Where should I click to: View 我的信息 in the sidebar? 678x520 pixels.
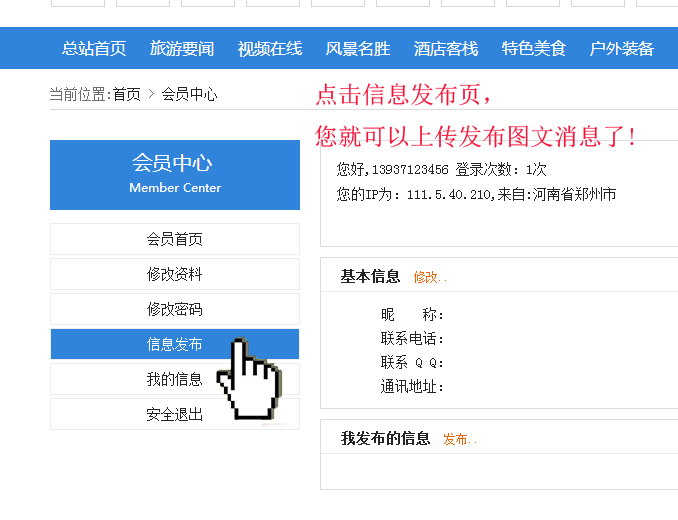coord(175,379)
